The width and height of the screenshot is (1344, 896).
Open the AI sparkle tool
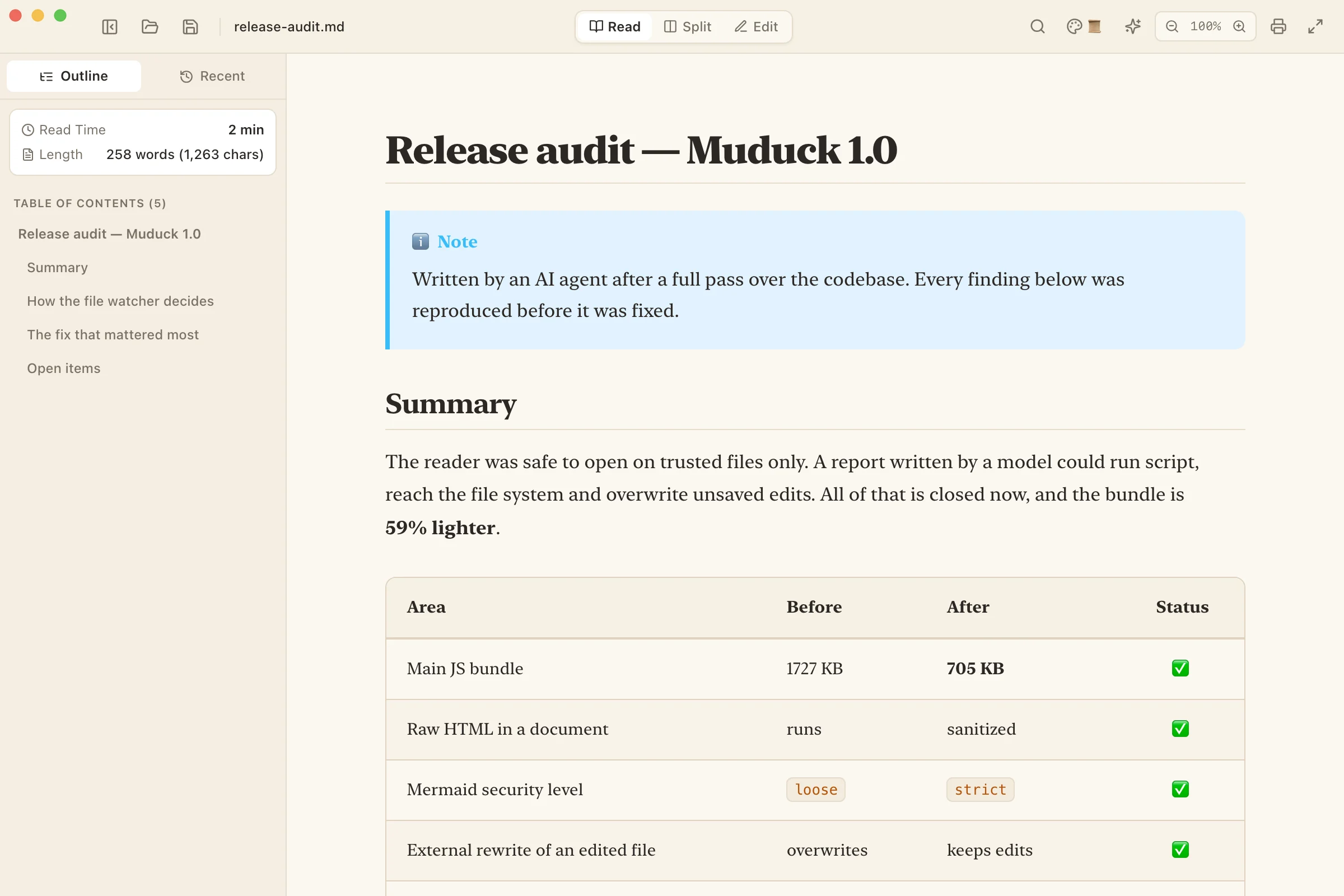point(1132,26)
